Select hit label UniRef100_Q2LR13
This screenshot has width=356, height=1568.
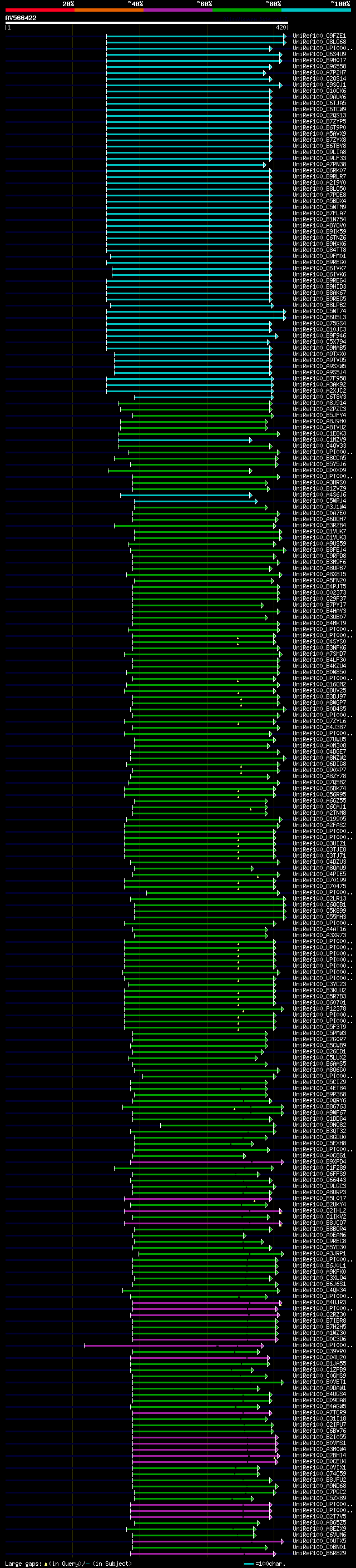[319, 898]
